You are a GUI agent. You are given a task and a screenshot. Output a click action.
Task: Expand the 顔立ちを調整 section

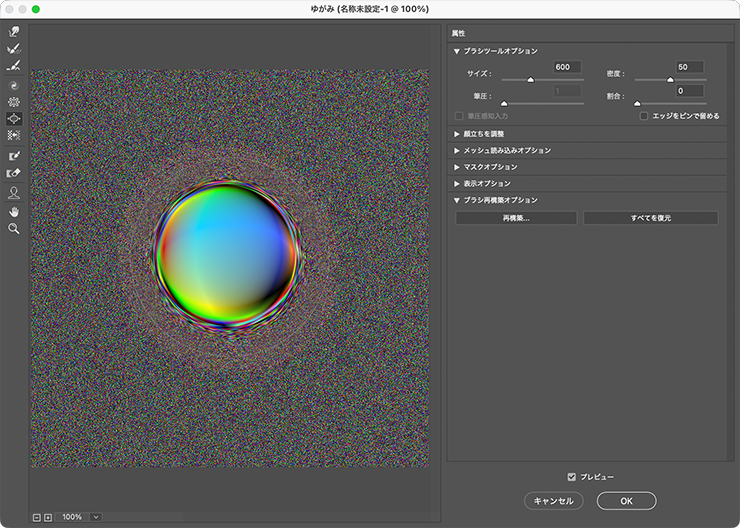[x=456, y=134]
